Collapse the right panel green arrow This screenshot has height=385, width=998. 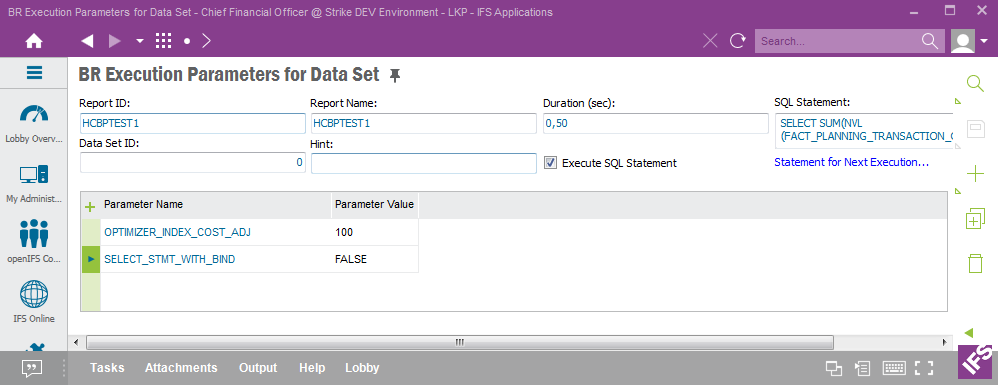coord(969,333)
